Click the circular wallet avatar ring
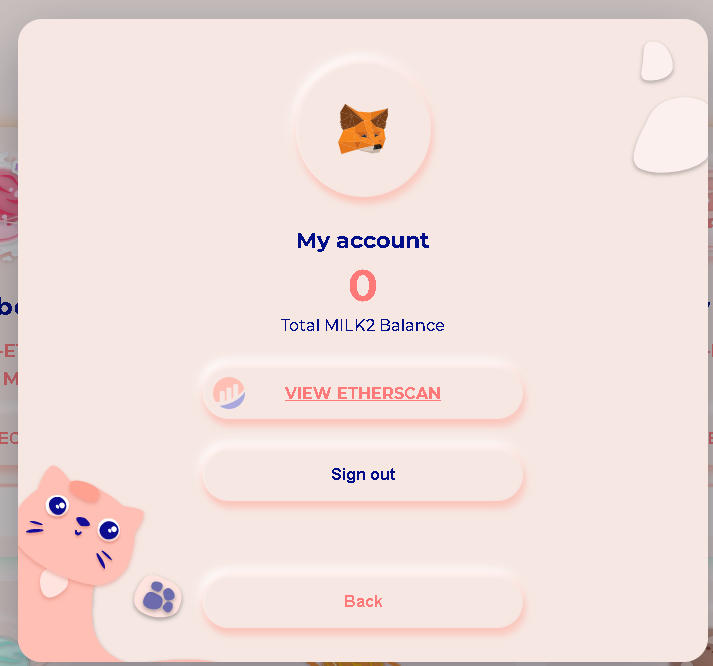 click(x=363, y=129)
